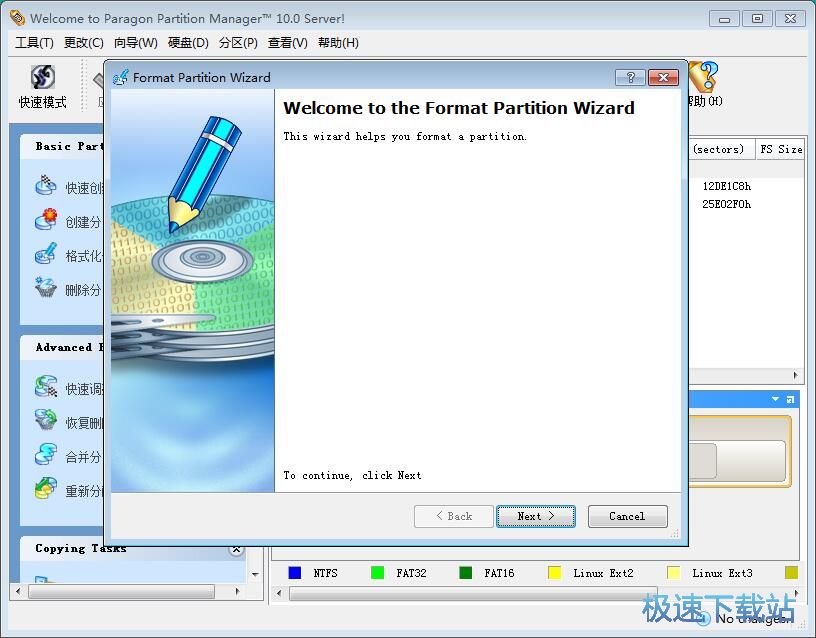The height and width of the screenshot is (638, 816).
Task: Click the wizard's question mark help button
Action: point(630,78)
